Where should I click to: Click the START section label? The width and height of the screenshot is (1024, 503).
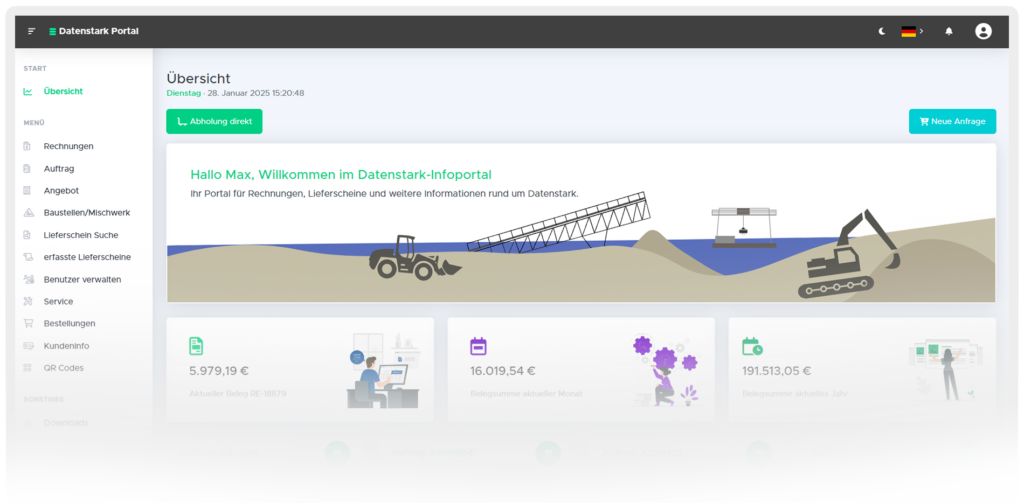pos(35,69)
